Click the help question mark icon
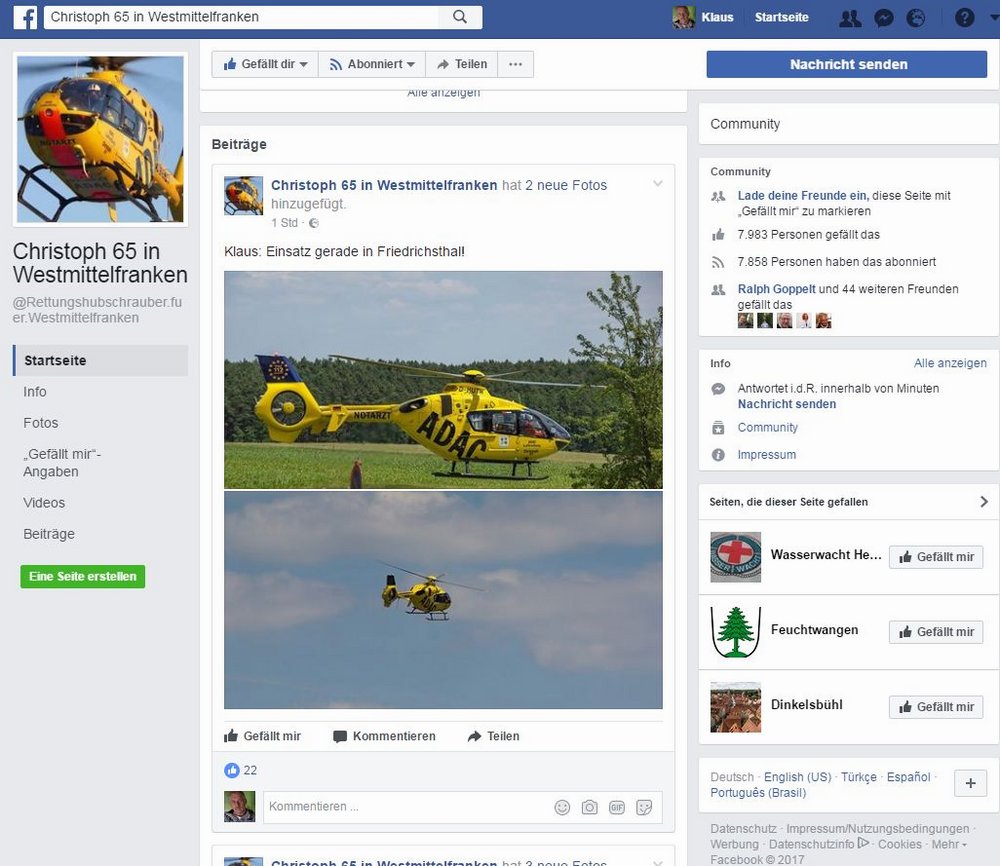The image size is (1000, 866). click(x=964, y=18)
